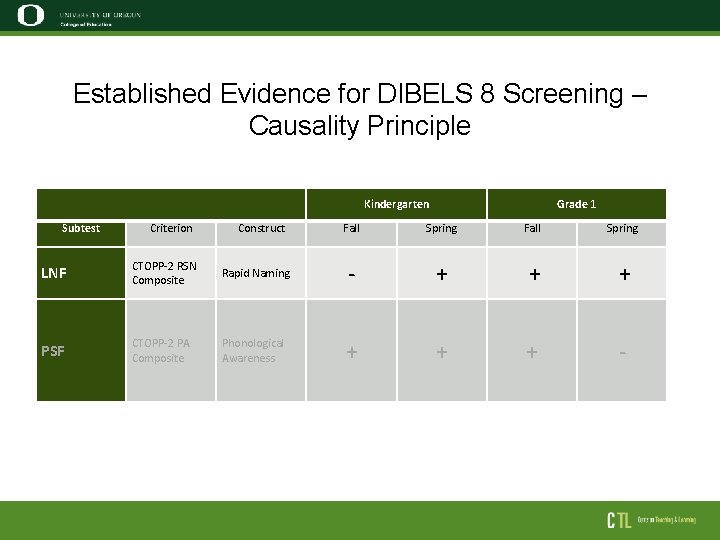This screenshot has height=540, width=720.
Task: Click the LNF Kindergarten Spring plus cell
Action: (x=442, y=273)
